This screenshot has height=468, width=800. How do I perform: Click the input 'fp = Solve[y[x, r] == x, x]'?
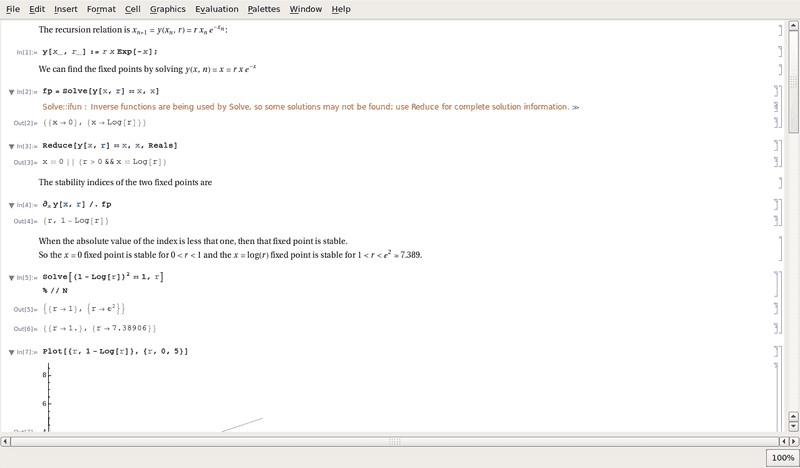[101, 91]
